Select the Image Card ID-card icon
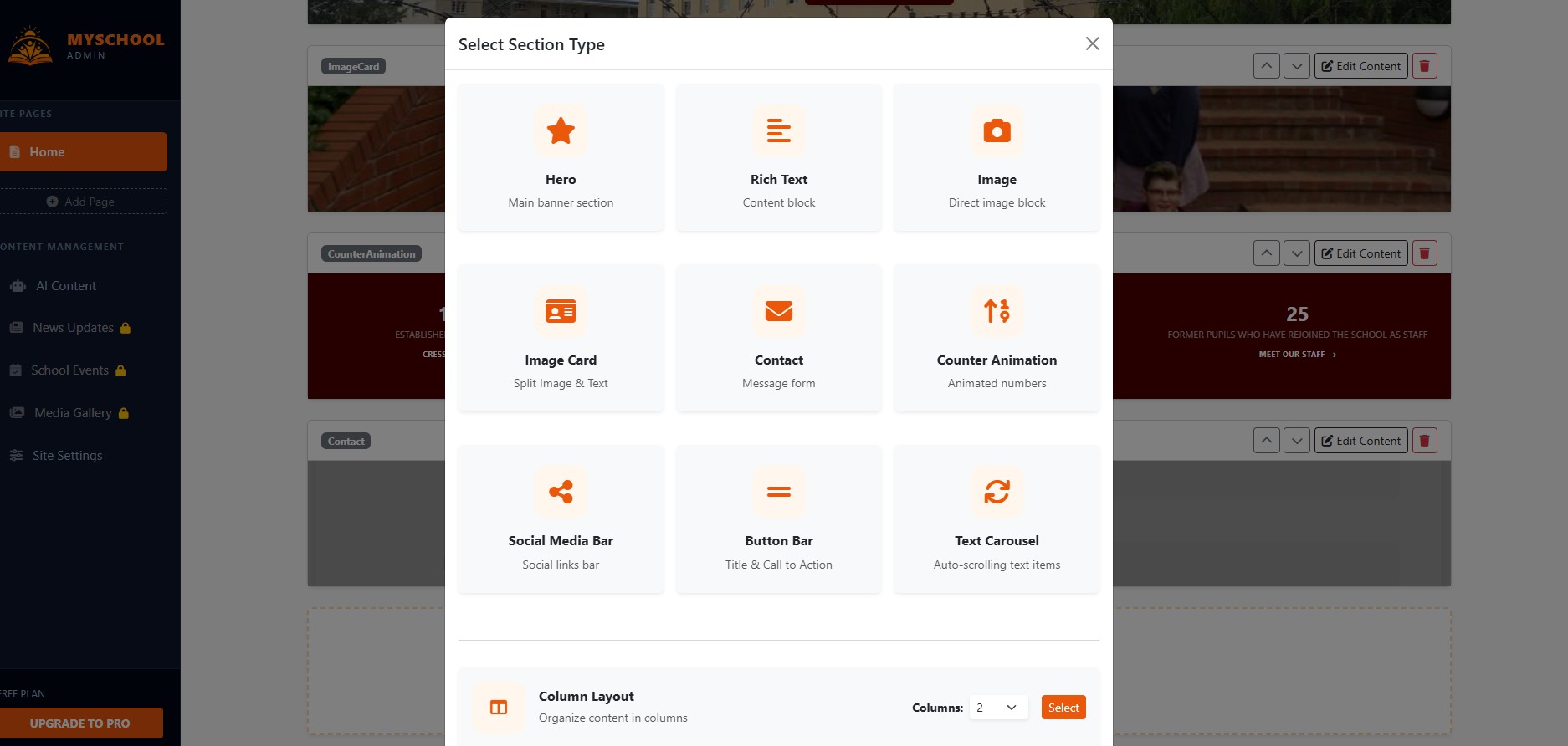1568x746 pixels. (x=561, y=311)
